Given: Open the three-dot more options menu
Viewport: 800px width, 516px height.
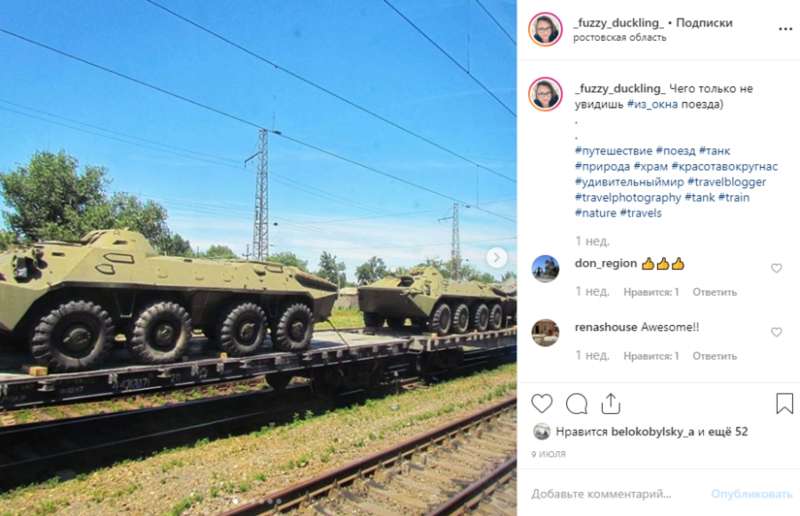Looking at the screenshot, I should 785,29.
